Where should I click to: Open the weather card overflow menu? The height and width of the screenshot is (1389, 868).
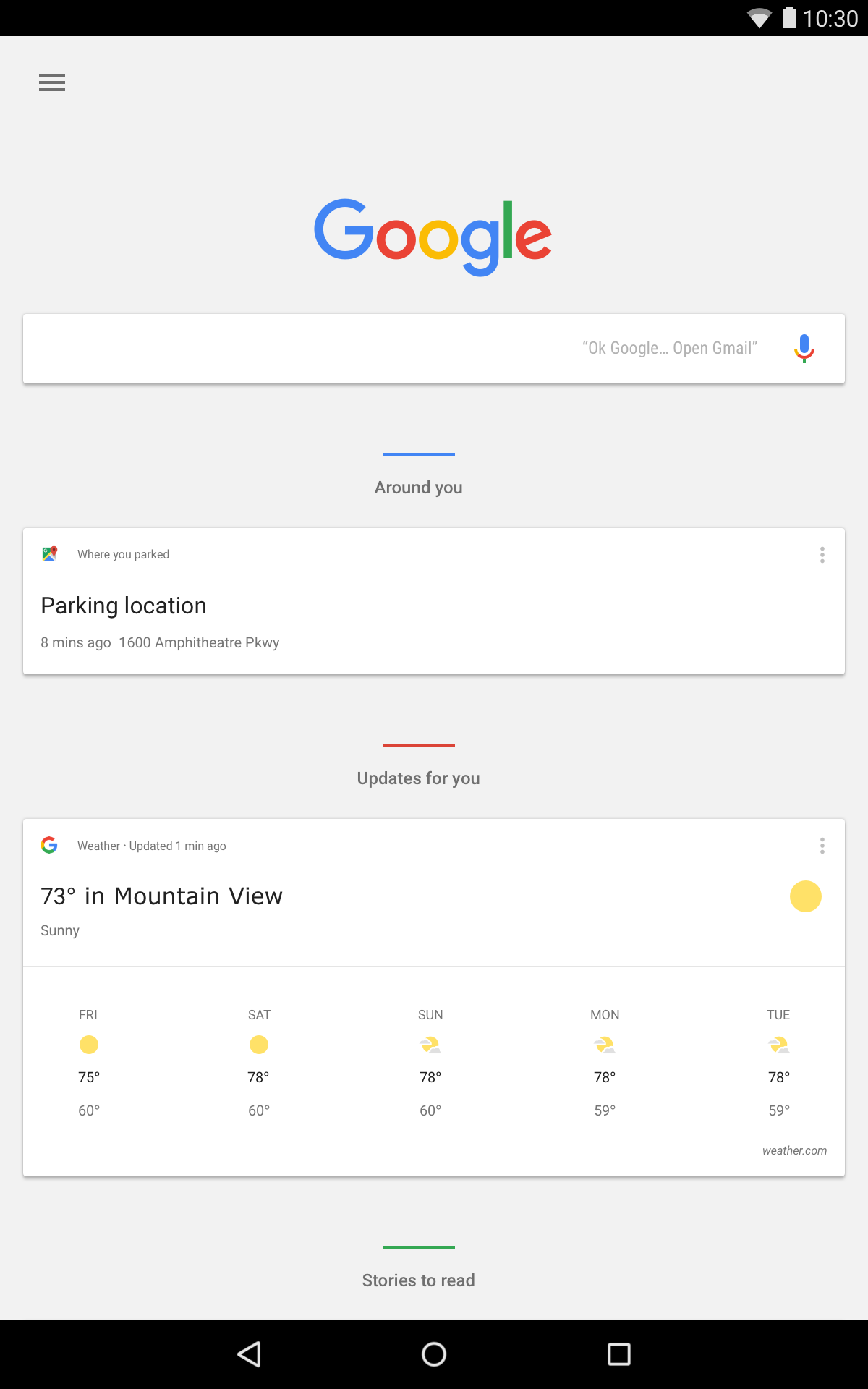(x=822, y=846)
